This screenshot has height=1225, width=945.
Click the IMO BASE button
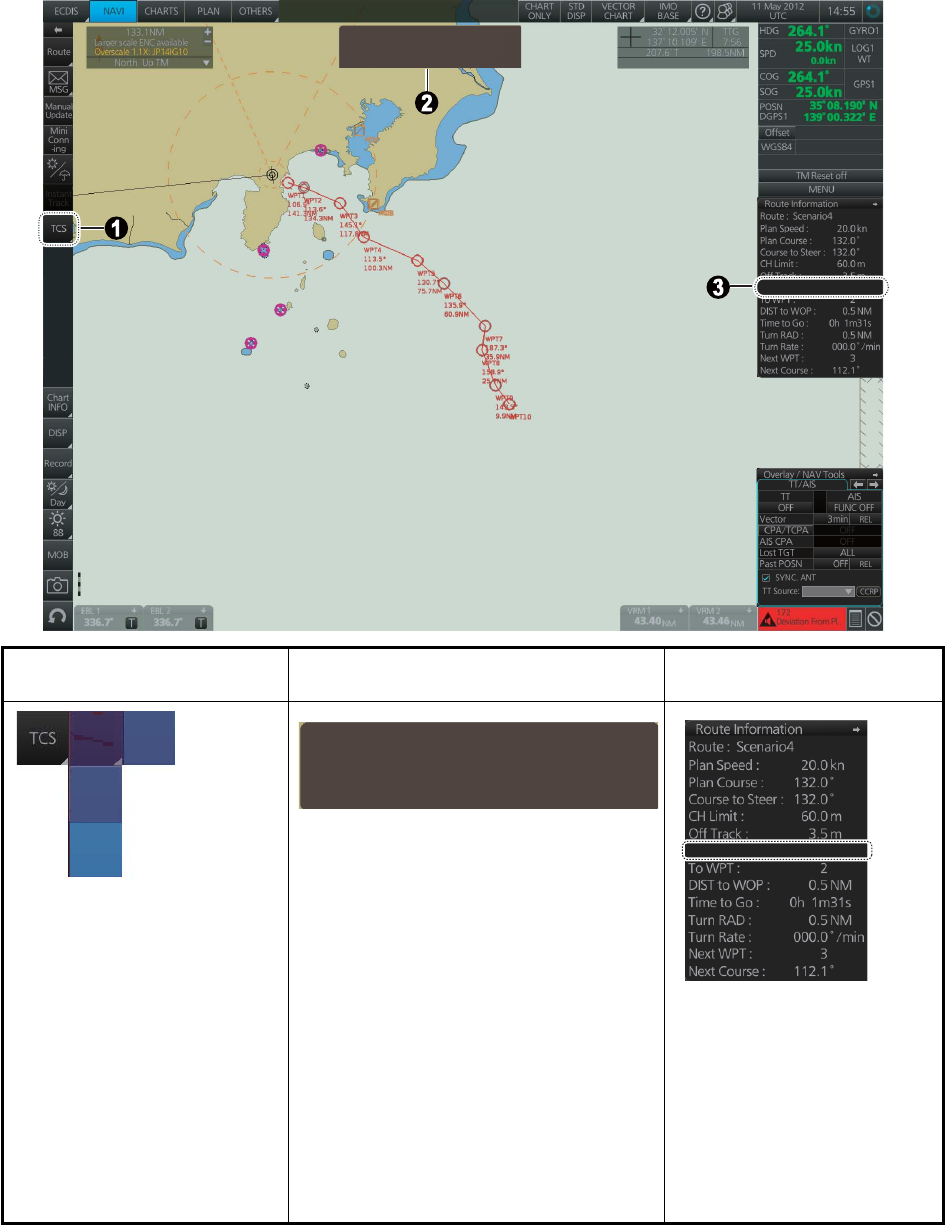[x=668, y=12]
